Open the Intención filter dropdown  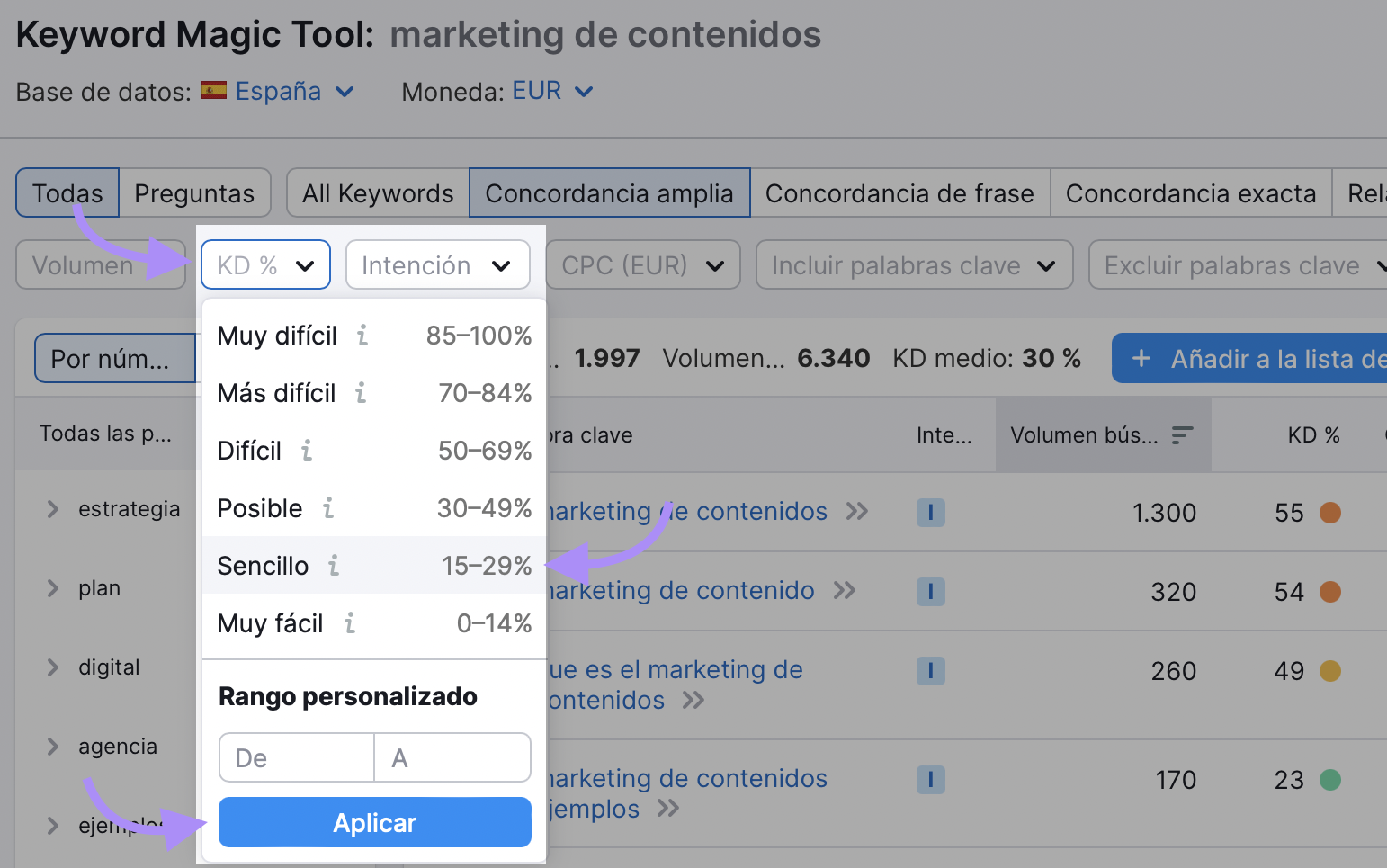pos(437,265)
